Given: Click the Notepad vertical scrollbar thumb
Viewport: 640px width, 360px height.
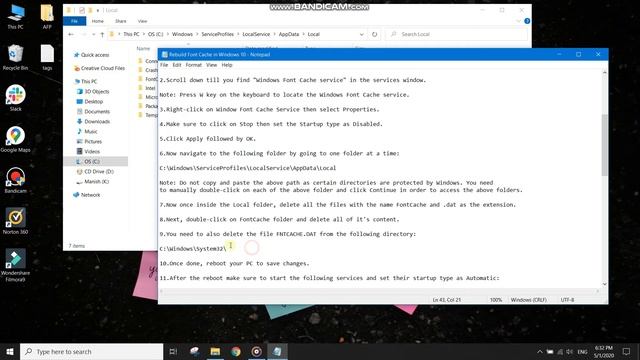Looking at the screenshot, I should pos(604,145).
